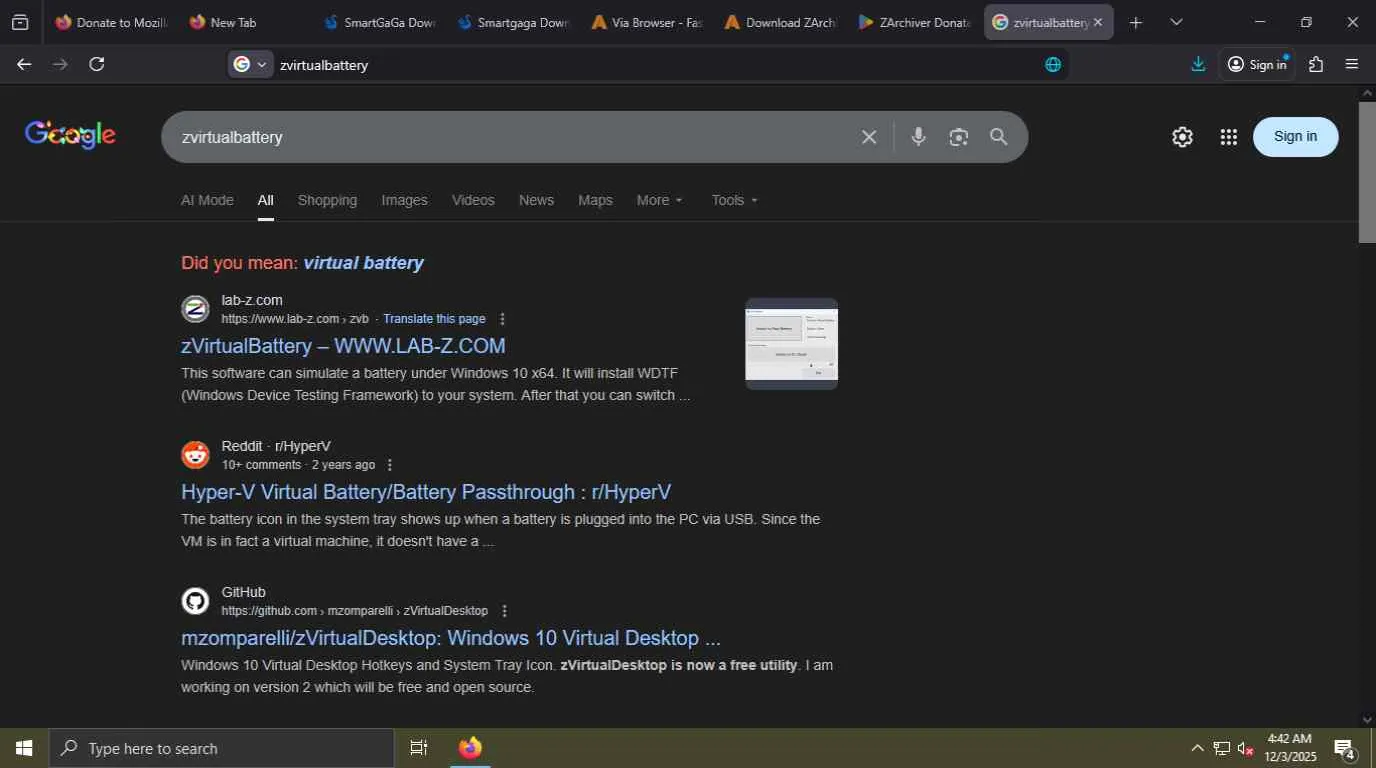Close the zvirtualbattery tab

(1097, 22)
